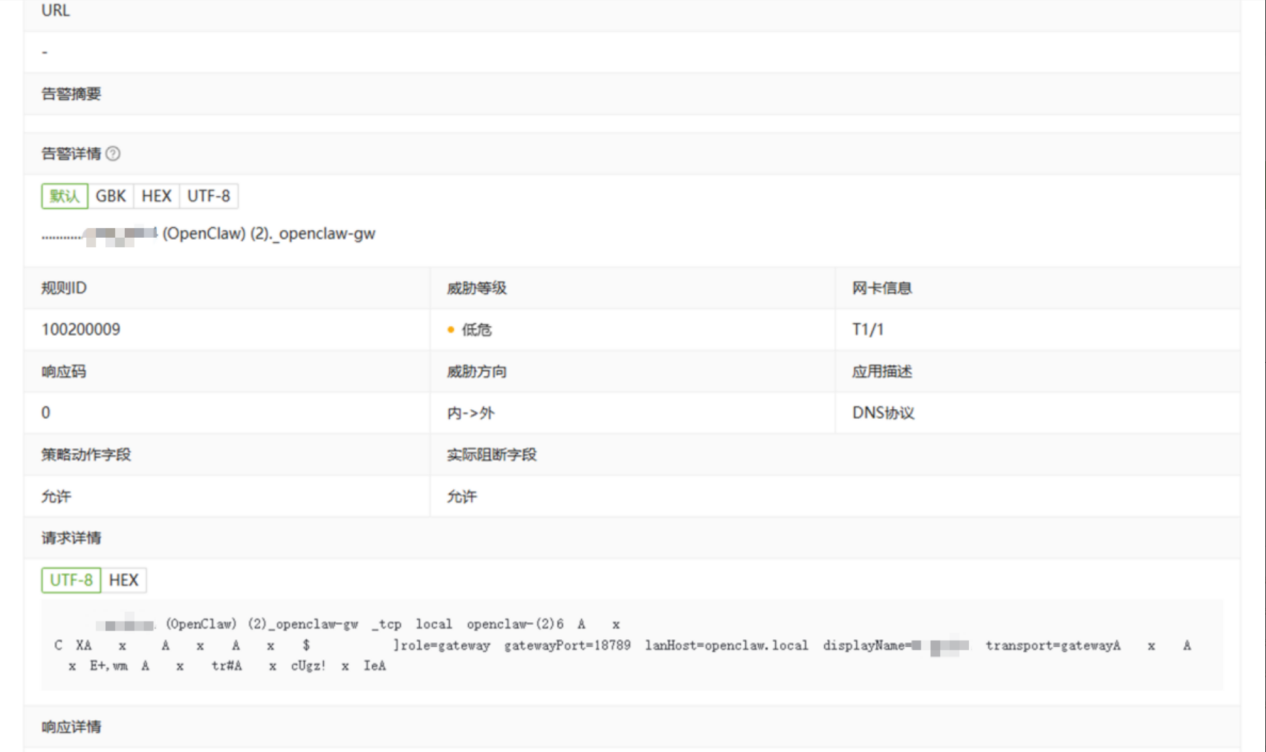This screenshot has width=1266, height=752.
Task: Switch alert details encoding to GBK
Action: 111,195
